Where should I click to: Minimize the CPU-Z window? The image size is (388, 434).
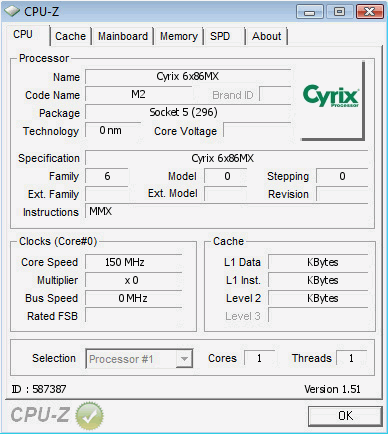310,12
